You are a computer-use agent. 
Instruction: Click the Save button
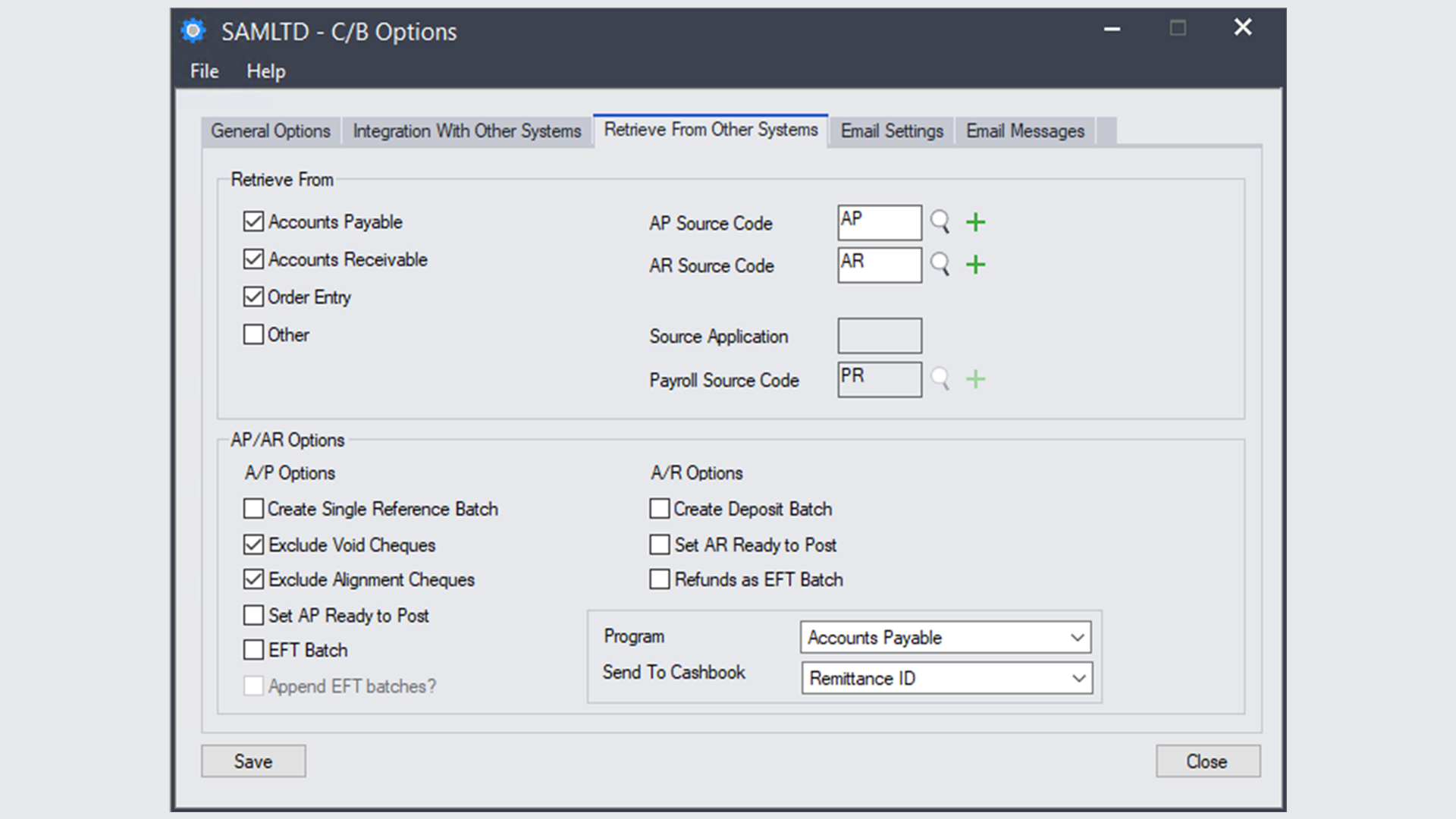click(253, 761)
